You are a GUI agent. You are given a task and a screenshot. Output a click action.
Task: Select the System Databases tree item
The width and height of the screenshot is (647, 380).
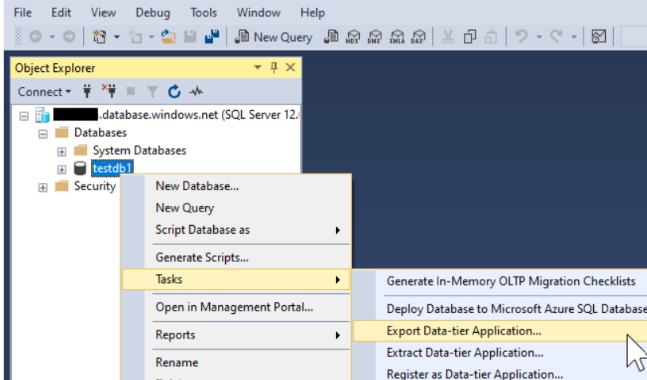click(139, 151)
